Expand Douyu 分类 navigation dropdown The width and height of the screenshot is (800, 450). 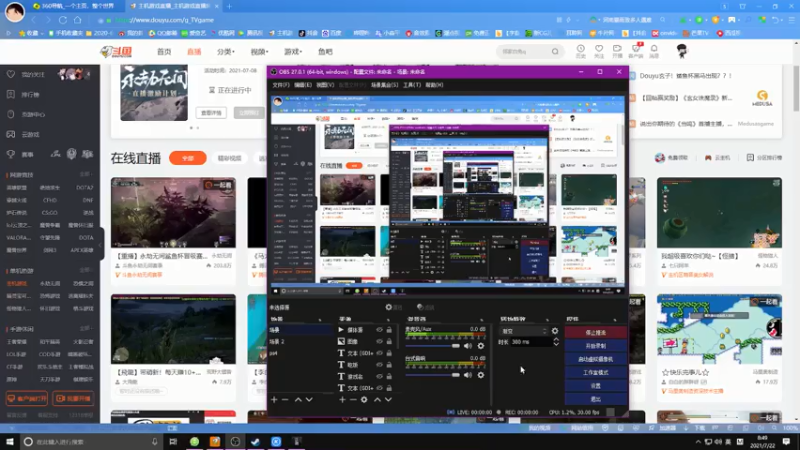[x=226, y=52]
